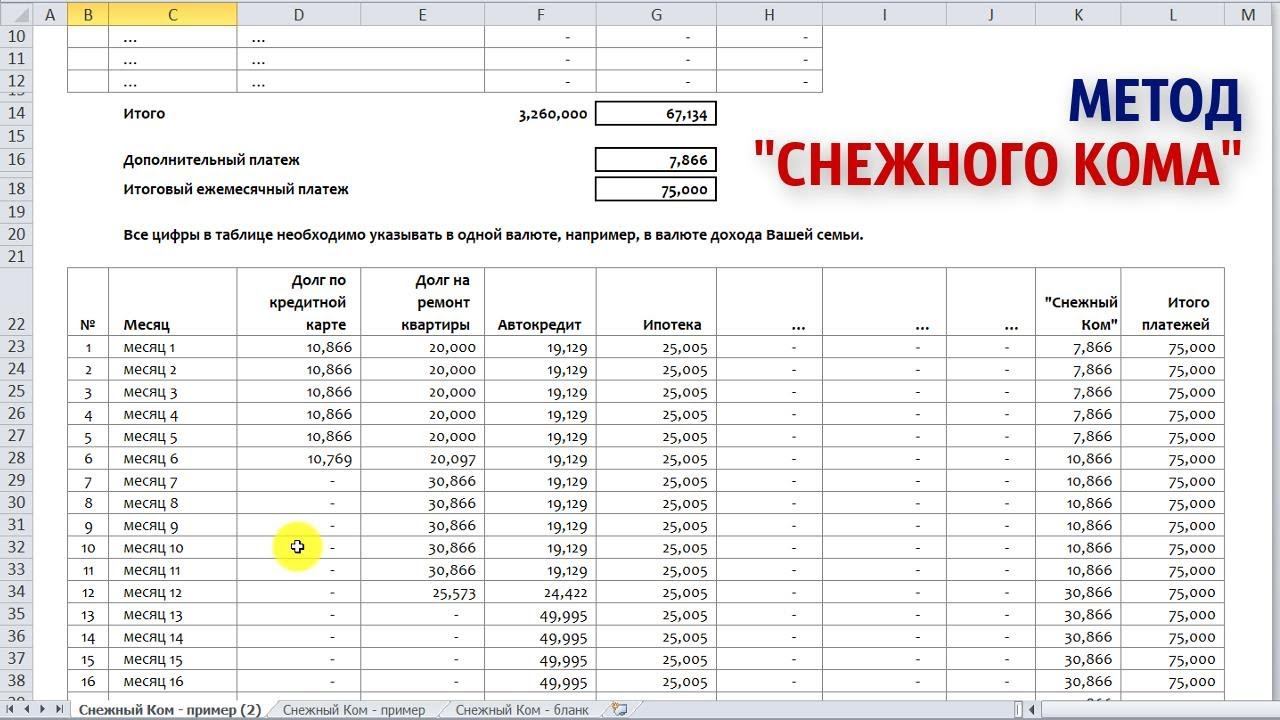Select 'месяц 12' cell
The height and width of the screenshot is (720, 1280).
tap(173, 592)
